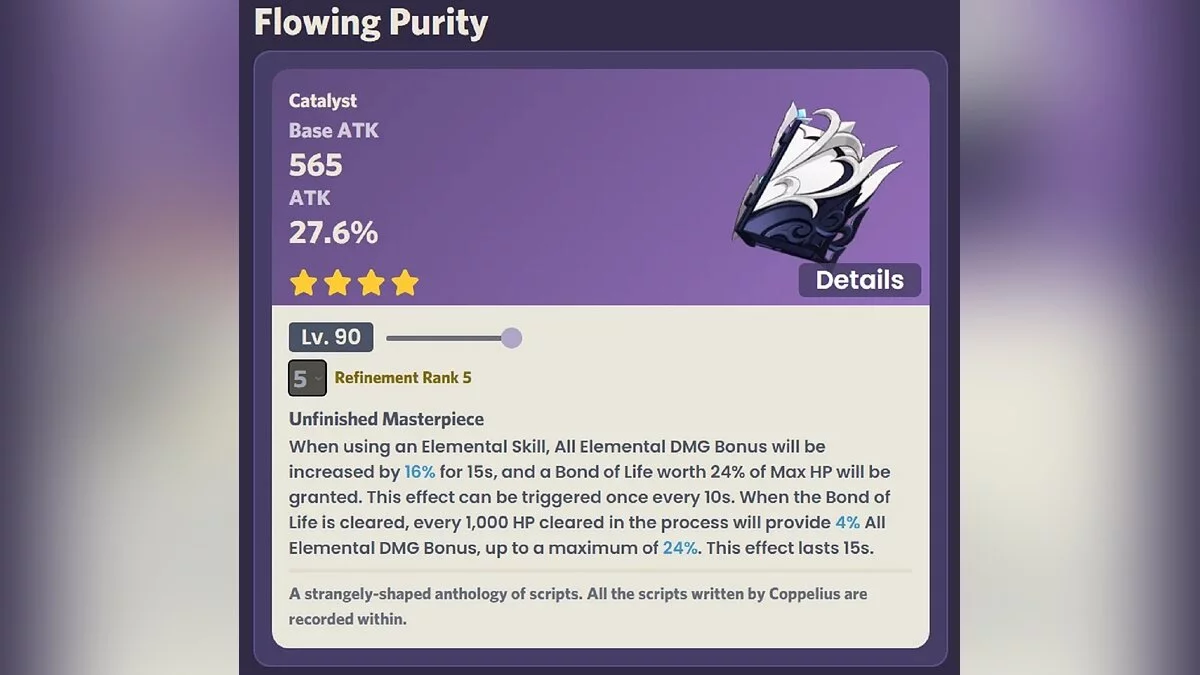Click the ATK substat value 27.6%

pyautogui.click(x=333, y=233)
